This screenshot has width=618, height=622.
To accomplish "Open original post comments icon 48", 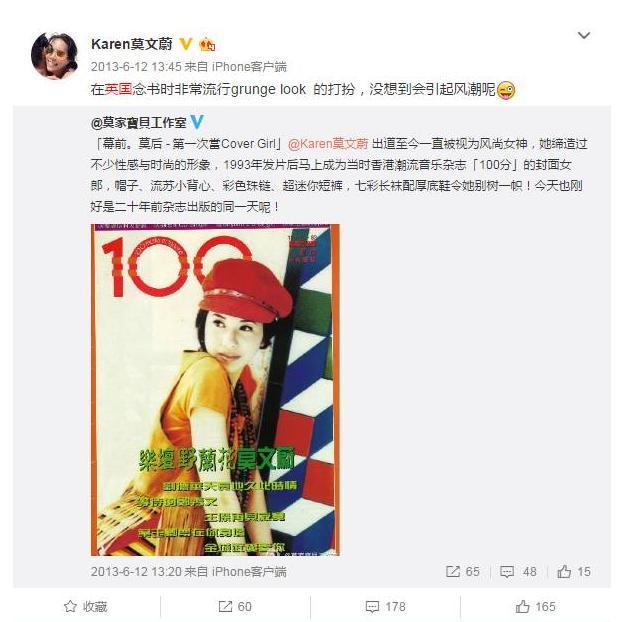I will click(518, 572).
